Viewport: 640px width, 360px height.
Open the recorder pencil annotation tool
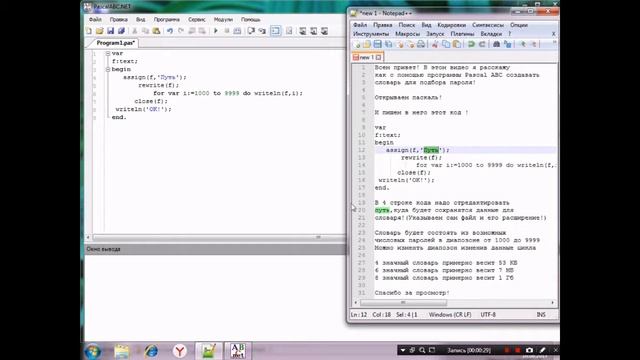[542, 350]
